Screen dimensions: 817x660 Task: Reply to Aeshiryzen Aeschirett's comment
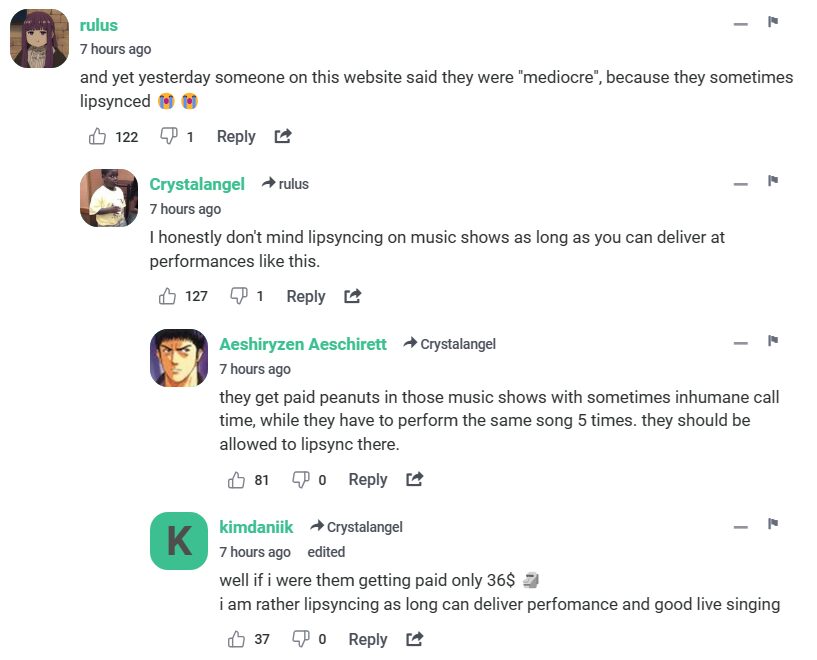point(368,480)
